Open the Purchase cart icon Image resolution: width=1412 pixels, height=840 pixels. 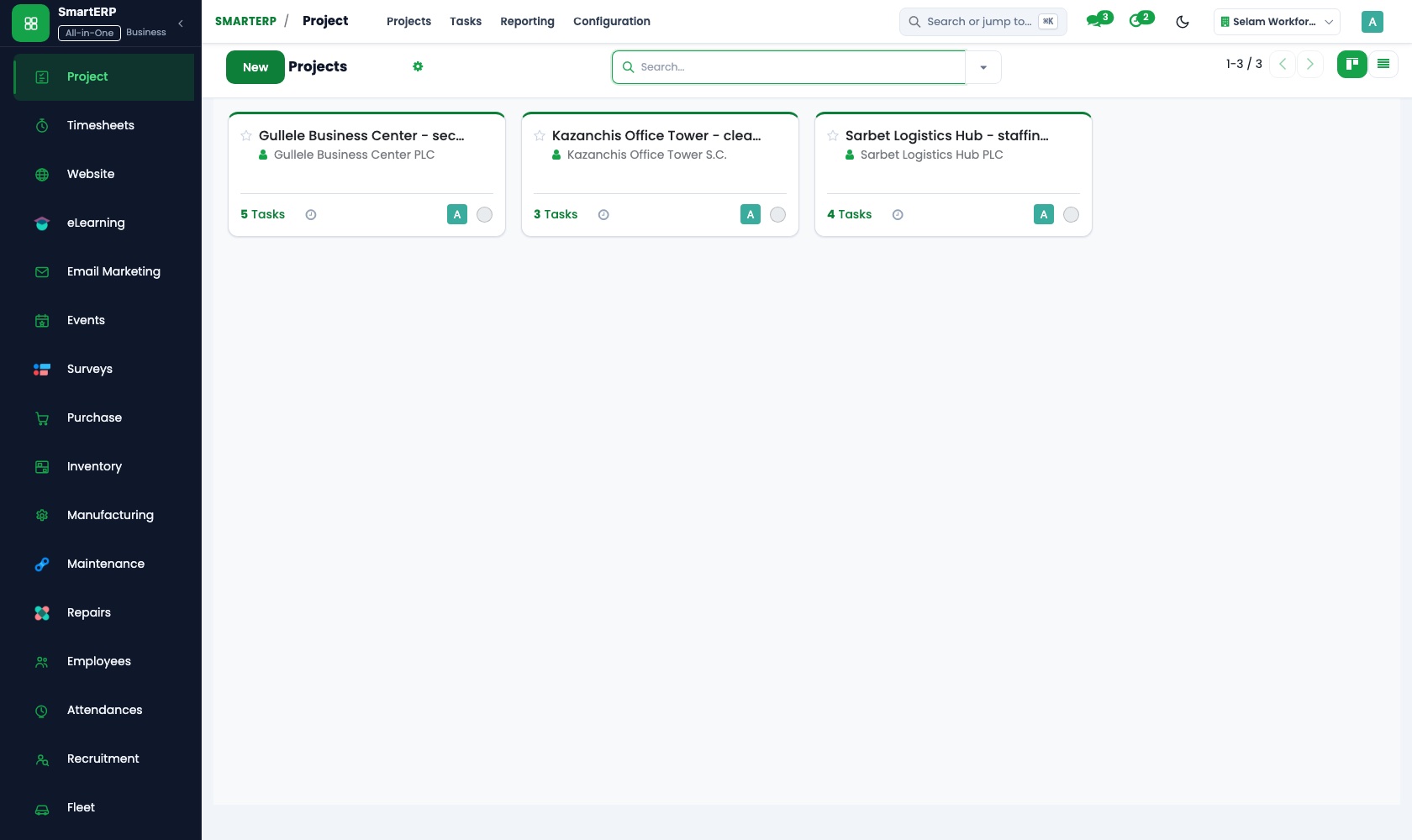point(42,417)
